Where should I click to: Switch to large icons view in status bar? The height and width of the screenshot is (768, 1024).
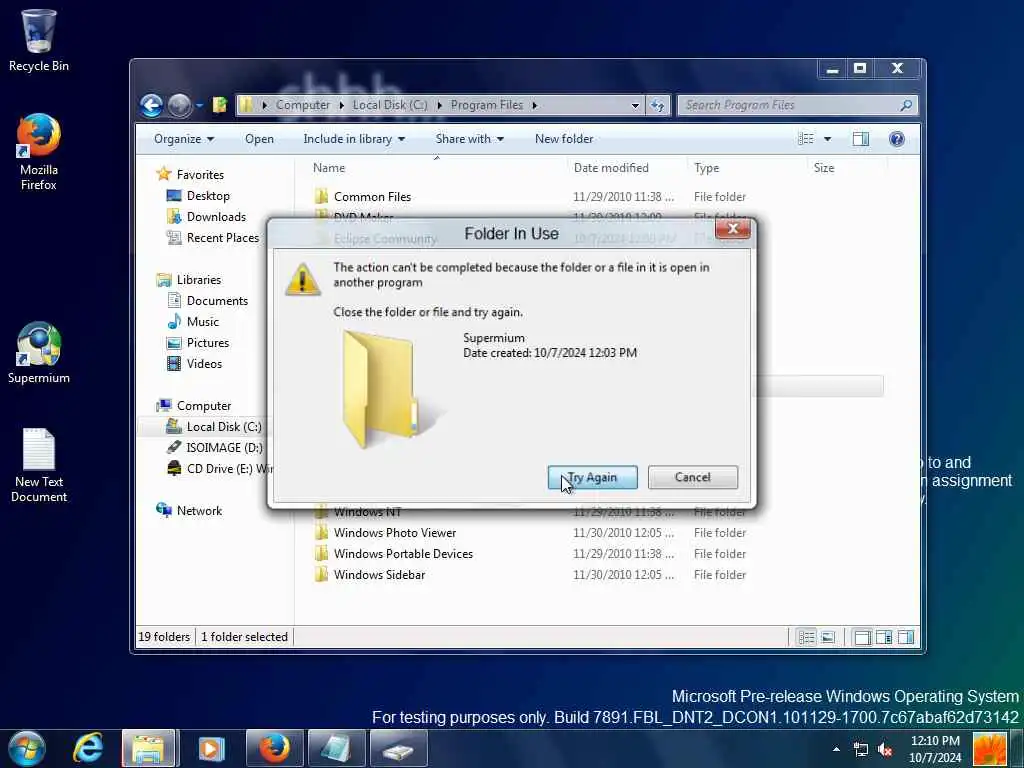(x=827, y=637)
